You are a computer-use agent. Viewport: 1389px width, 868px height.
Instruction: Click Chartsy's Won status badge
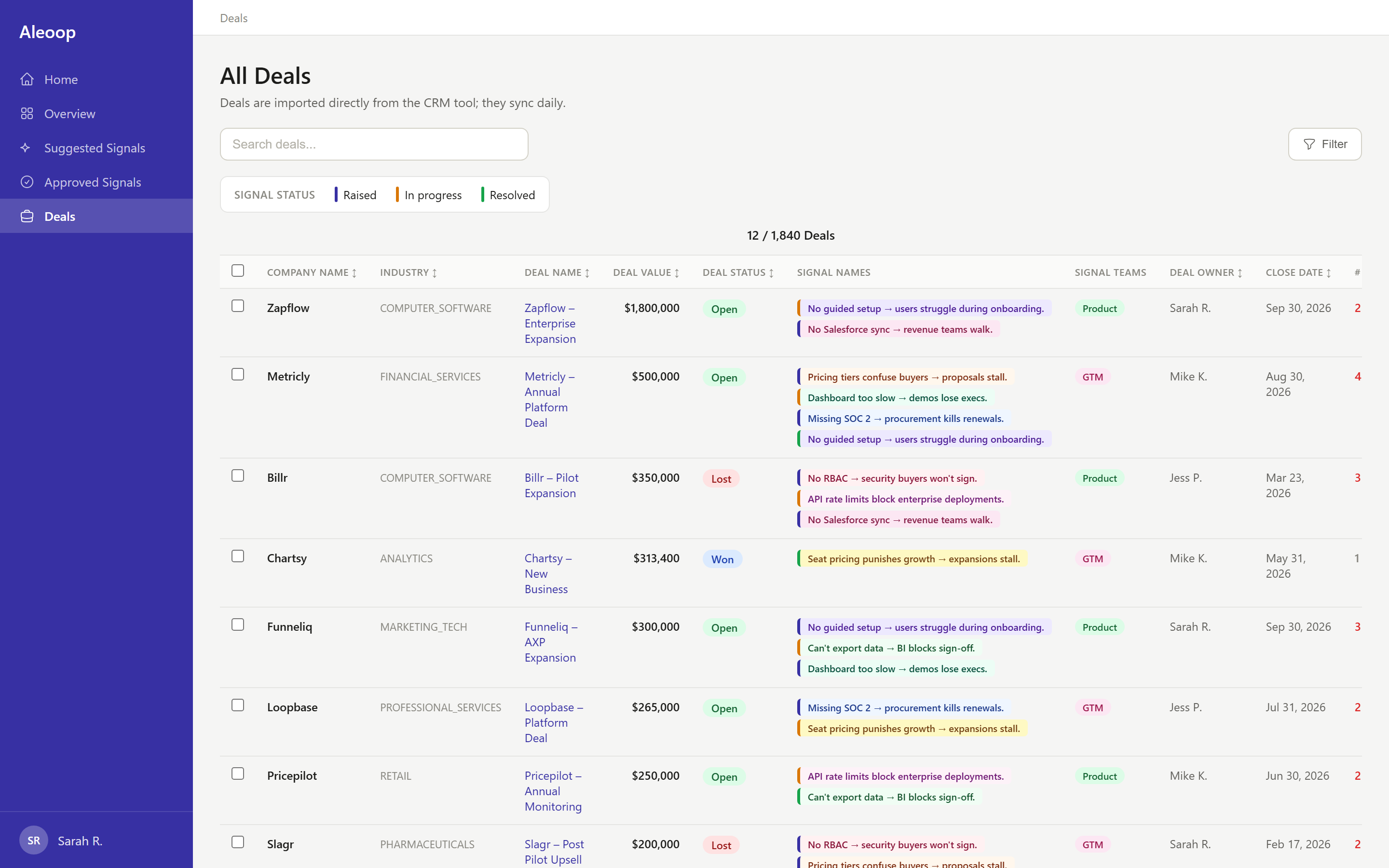tap(722, 559)
